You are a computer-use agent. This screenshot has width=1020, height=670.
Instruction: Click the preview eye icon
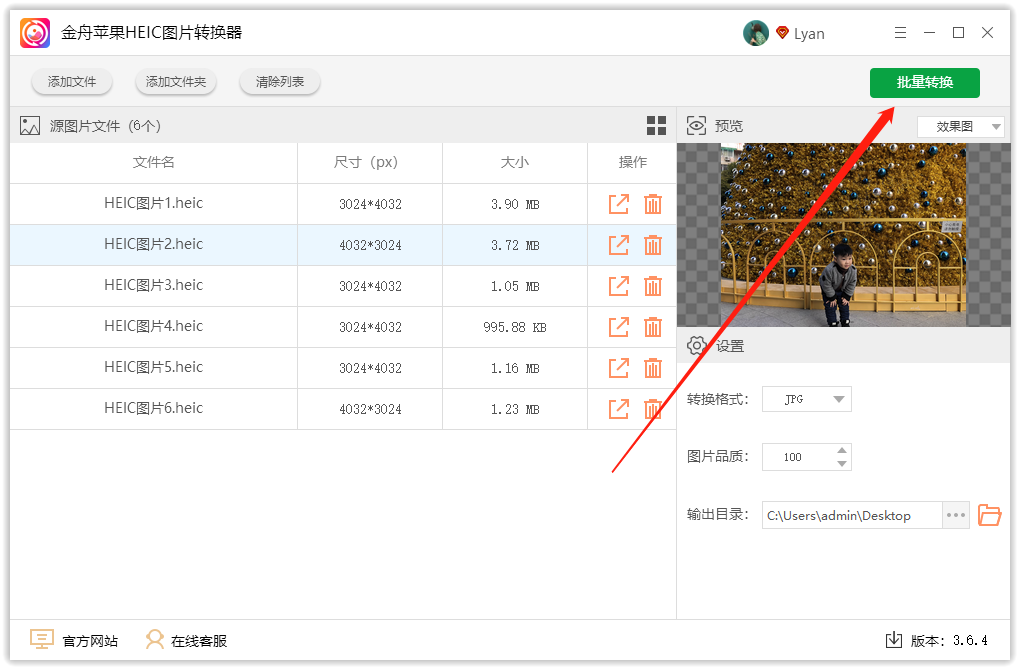696,126
